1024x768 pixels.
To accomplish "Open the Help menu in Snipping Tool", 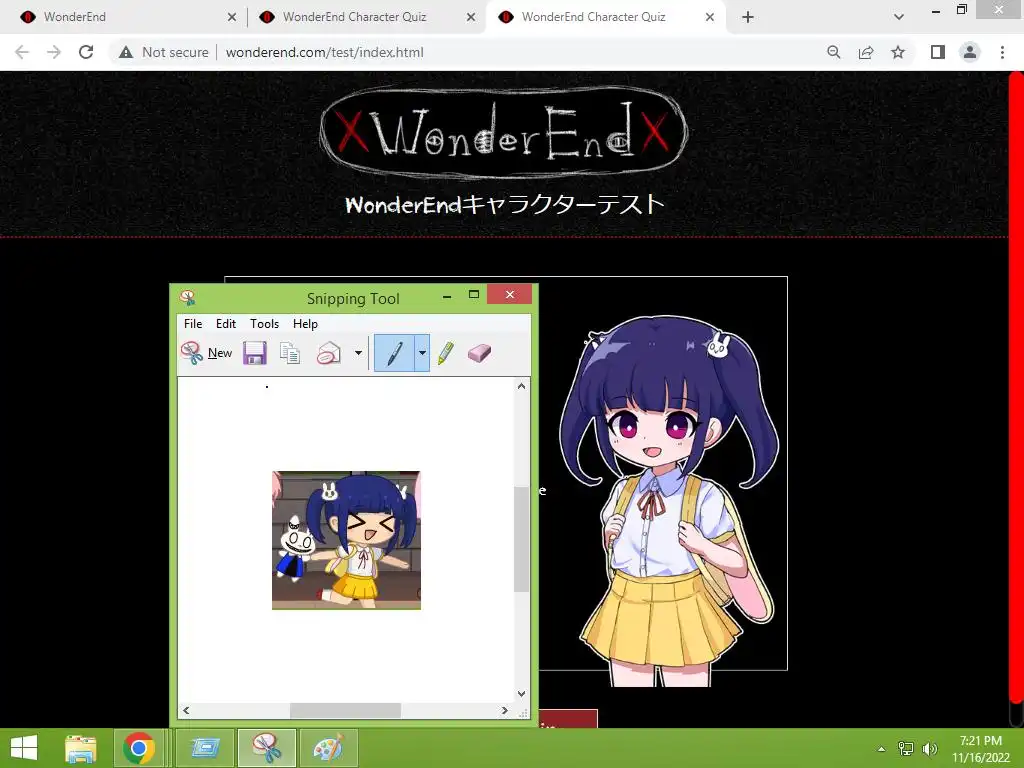I will 305,324.
